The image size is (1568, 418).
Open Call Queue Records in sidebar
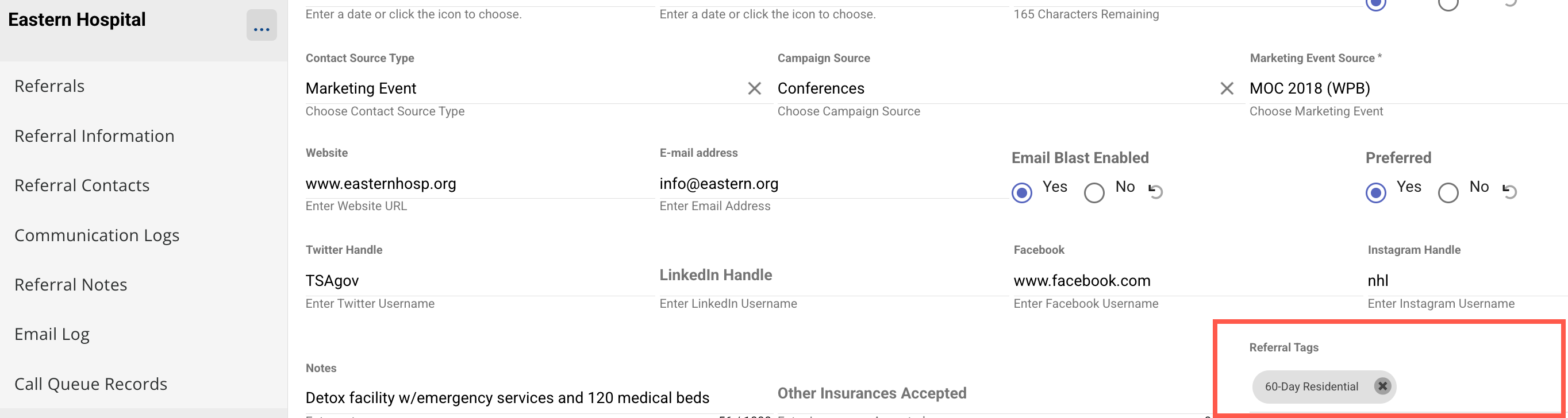91,384
